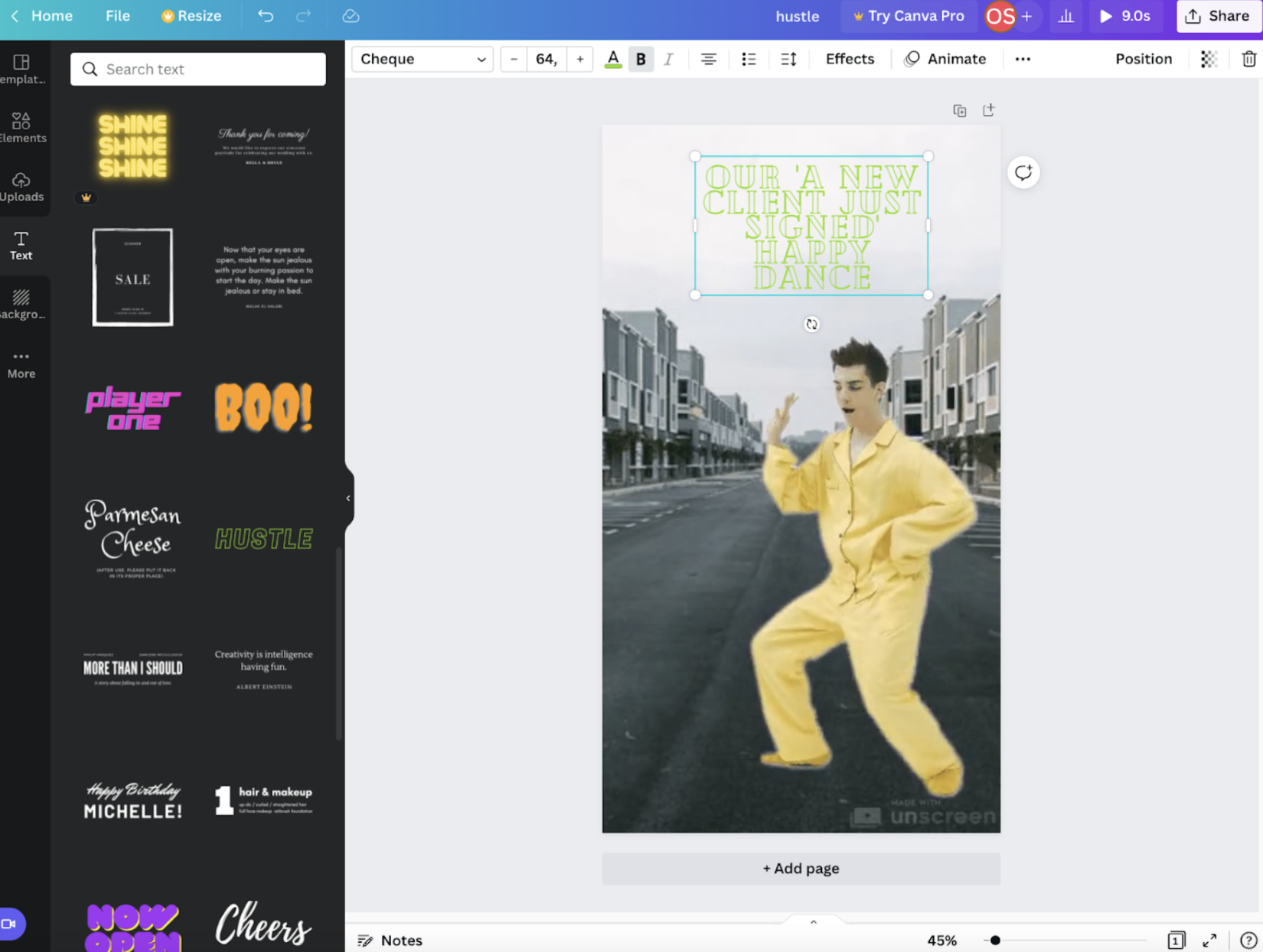Screen dimensions: 1263x952
Task: Delete the selected element with trash icon
Action: pos(1248,59)
